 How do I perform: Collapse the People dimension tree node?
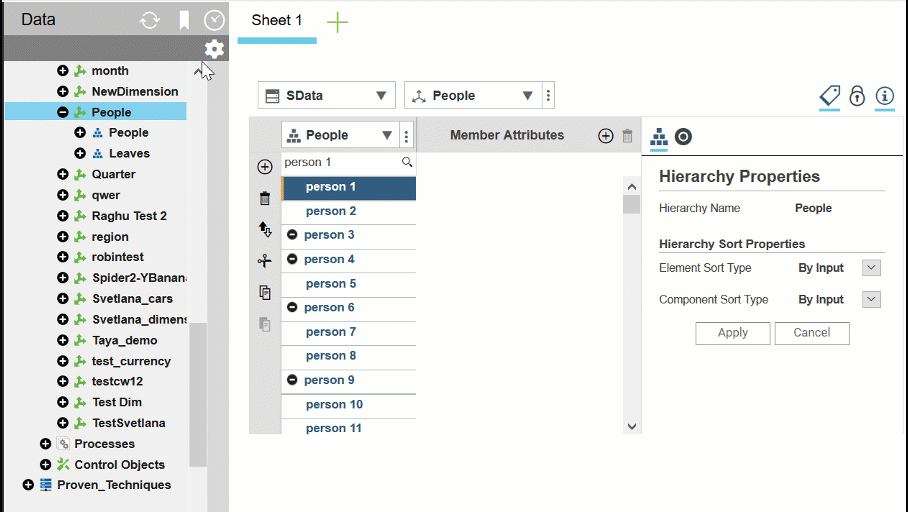click(63, 113)
